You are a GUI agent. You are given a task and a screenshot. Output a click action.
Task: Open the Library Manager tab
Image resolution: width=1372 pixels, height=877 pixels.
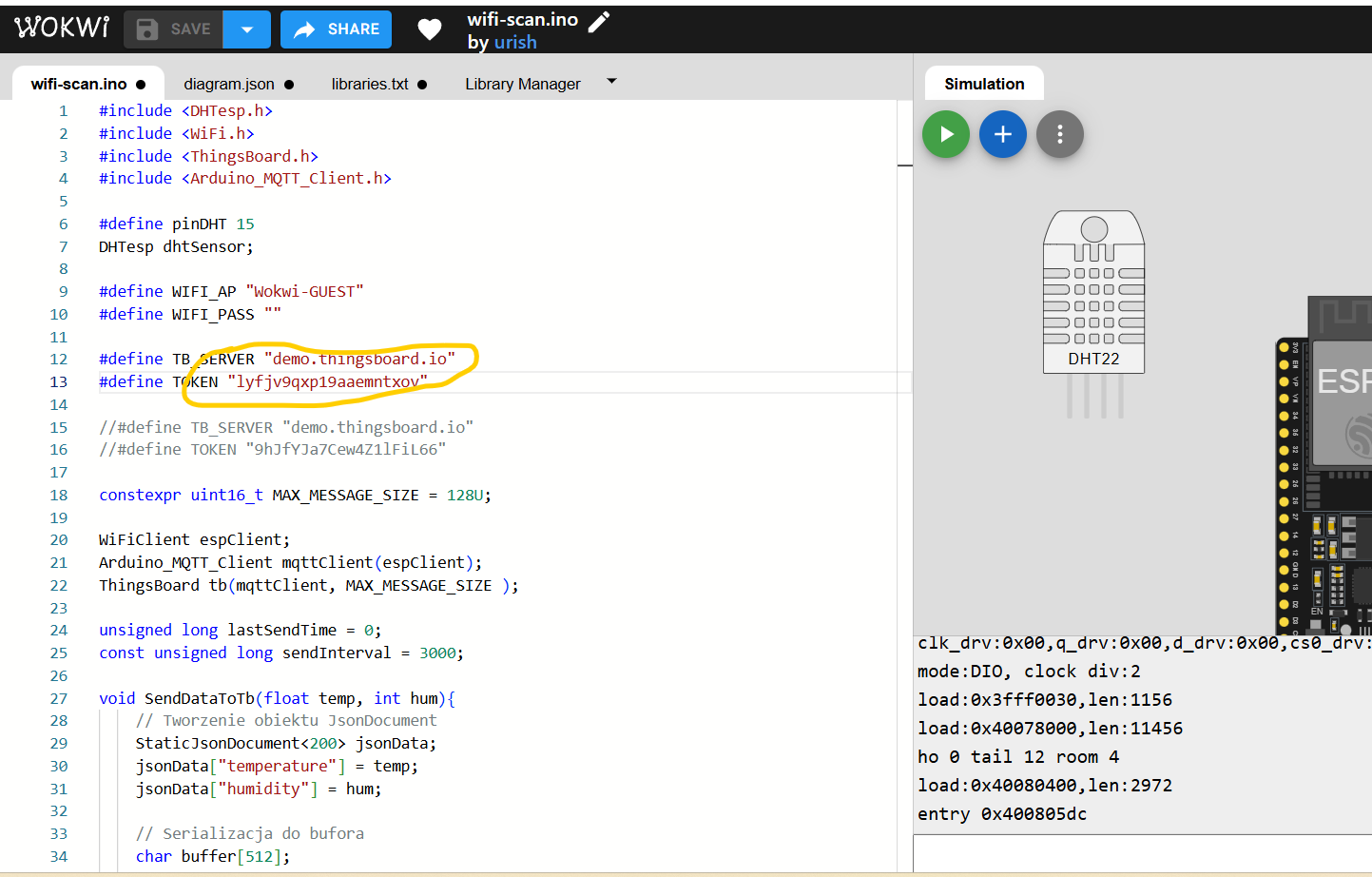coord(523,84)
